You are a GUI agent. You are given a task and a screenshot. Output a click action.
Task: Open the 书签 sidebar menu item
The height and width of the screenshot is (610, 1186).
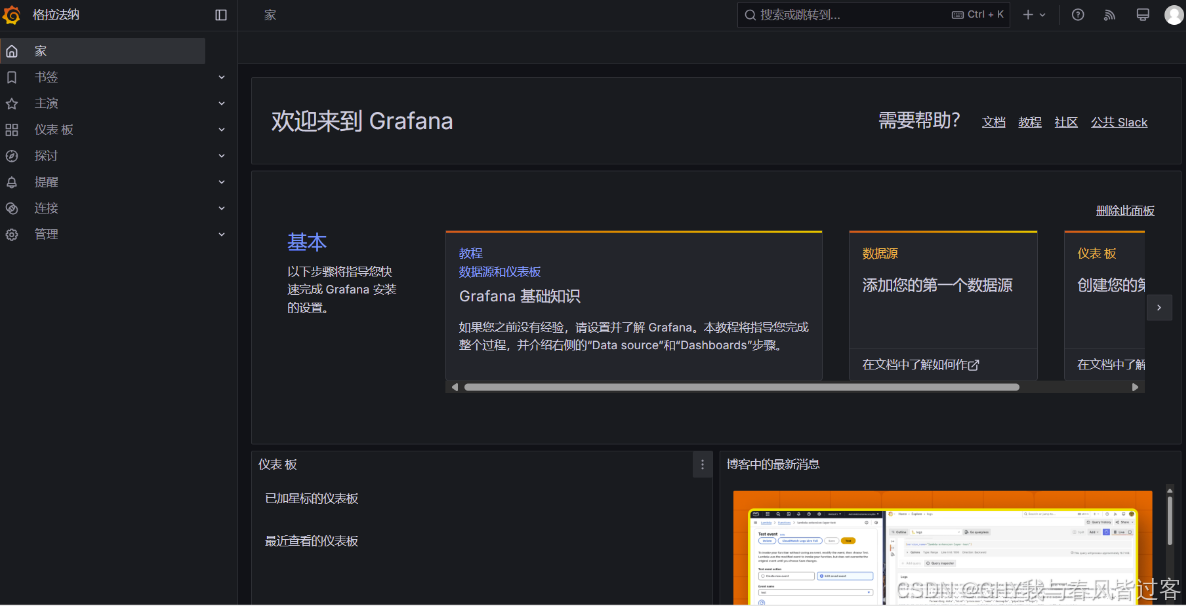tap(46, 77)
